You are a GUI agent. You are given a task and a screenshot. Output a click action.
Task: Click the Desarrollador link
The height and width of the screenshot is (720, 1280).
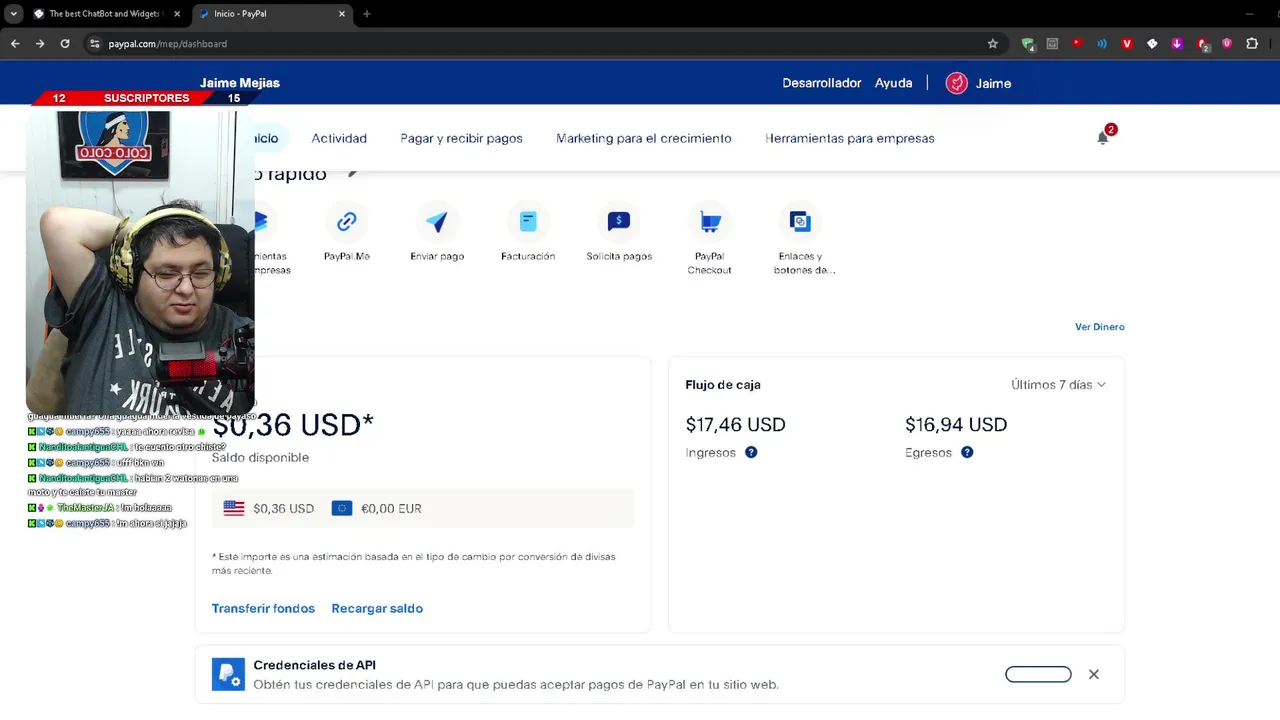[x=822, y=83]
